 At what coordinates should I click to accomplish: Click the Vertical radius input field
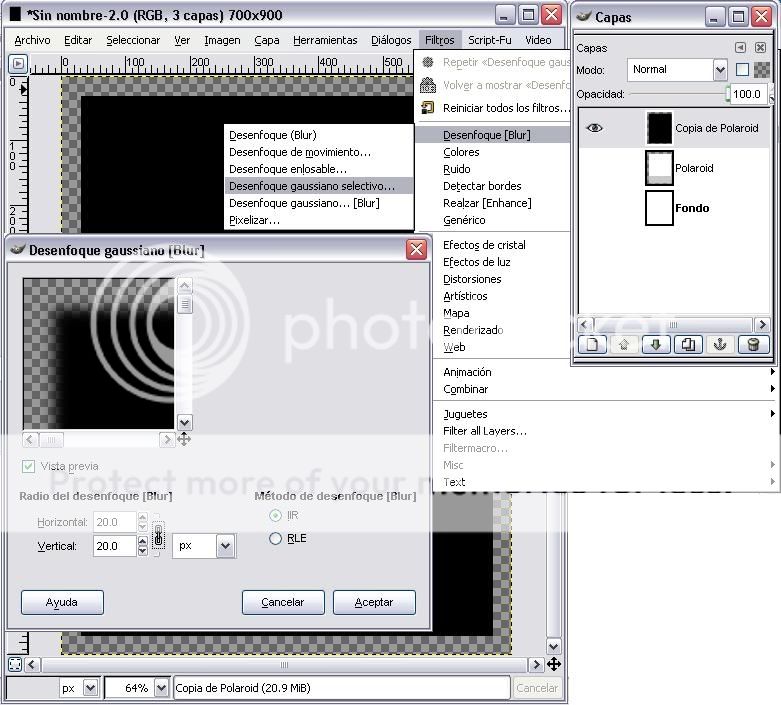(113, 546)
